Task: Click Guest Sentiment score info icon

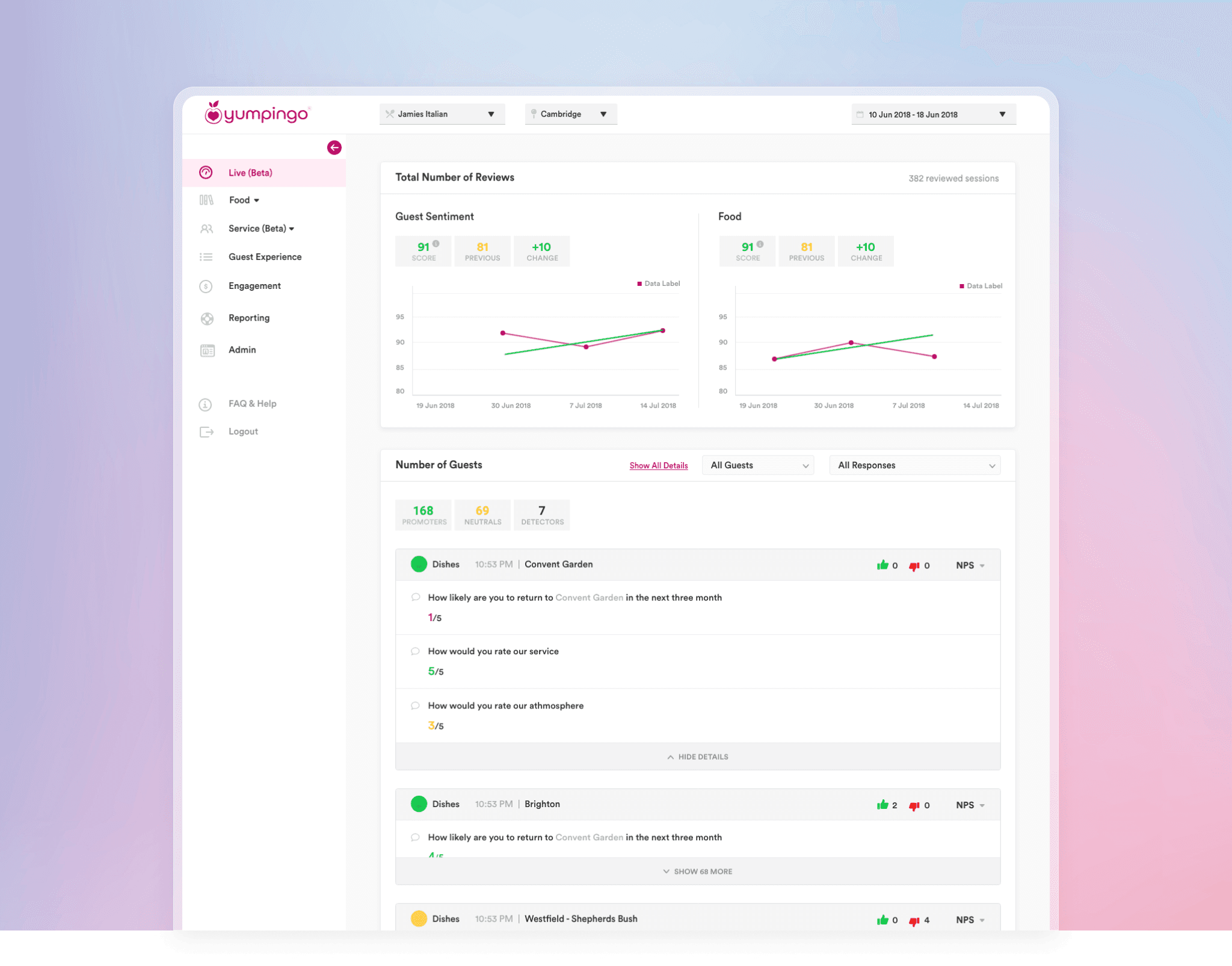Action: [x=436, y=244]
